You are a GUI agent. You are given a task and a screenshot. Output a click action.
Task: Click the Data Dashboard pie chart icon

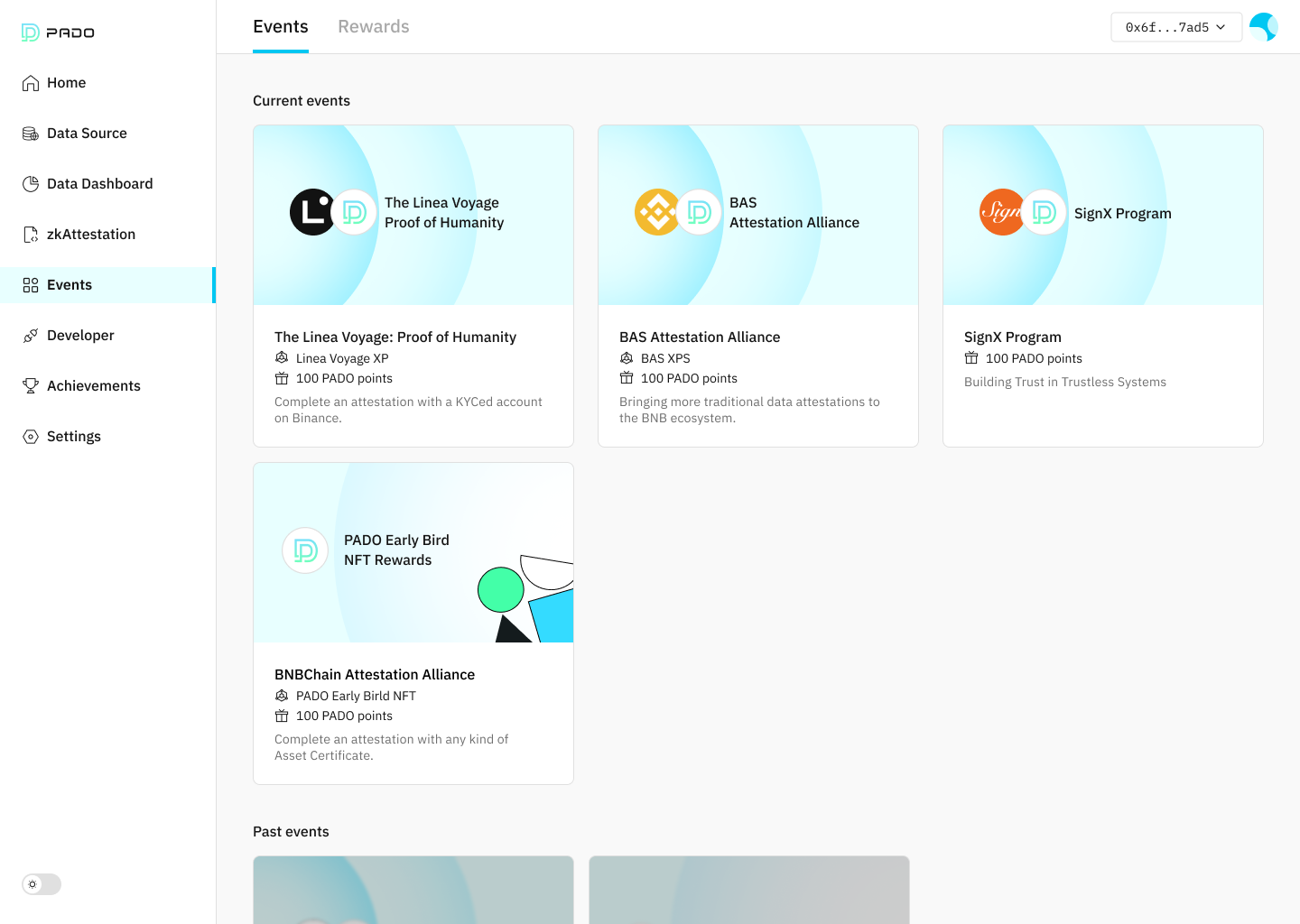31,184
